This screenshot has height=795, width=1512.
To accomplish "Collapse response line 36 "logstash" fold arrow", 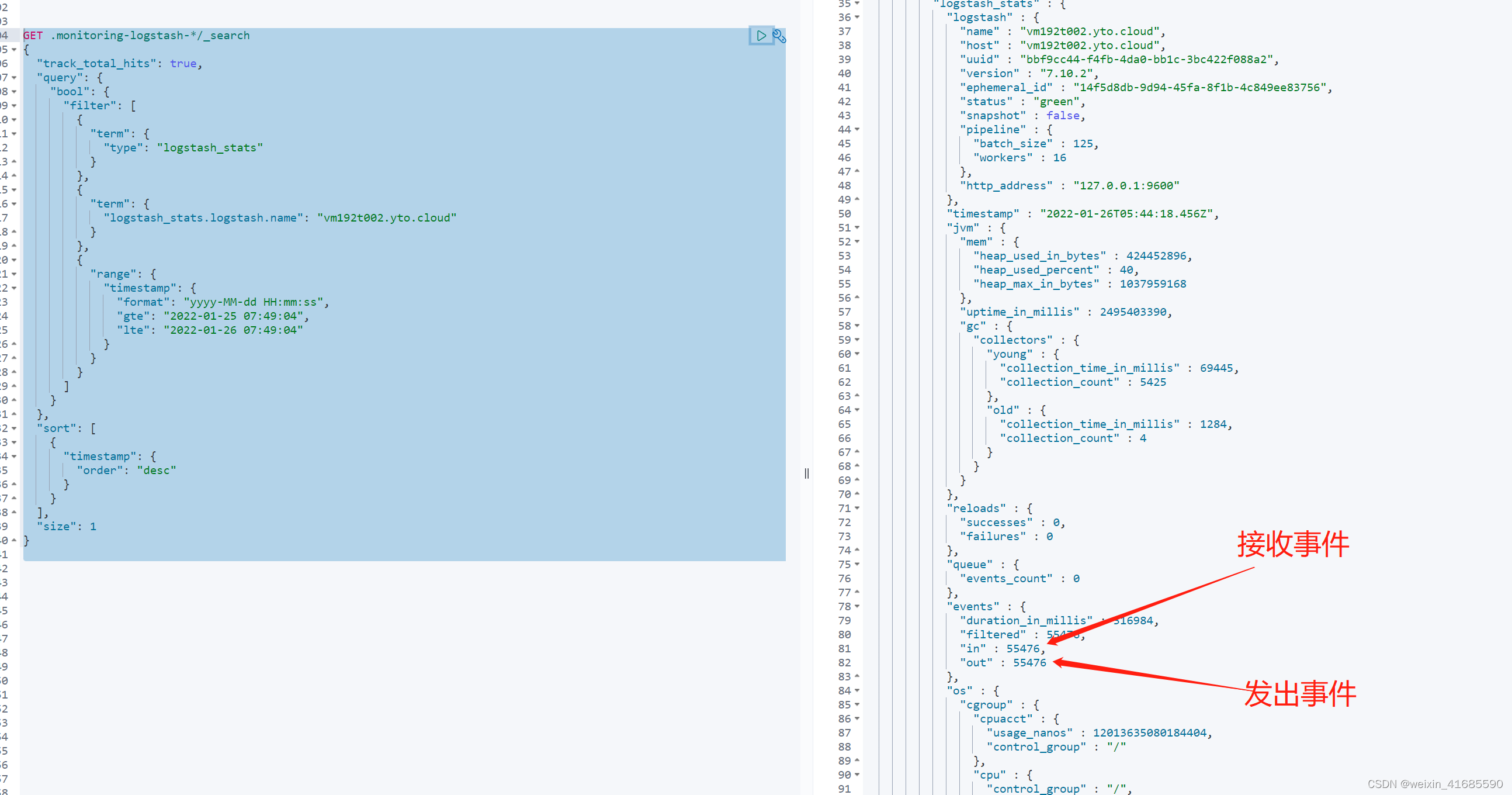I will coord(858,17).
